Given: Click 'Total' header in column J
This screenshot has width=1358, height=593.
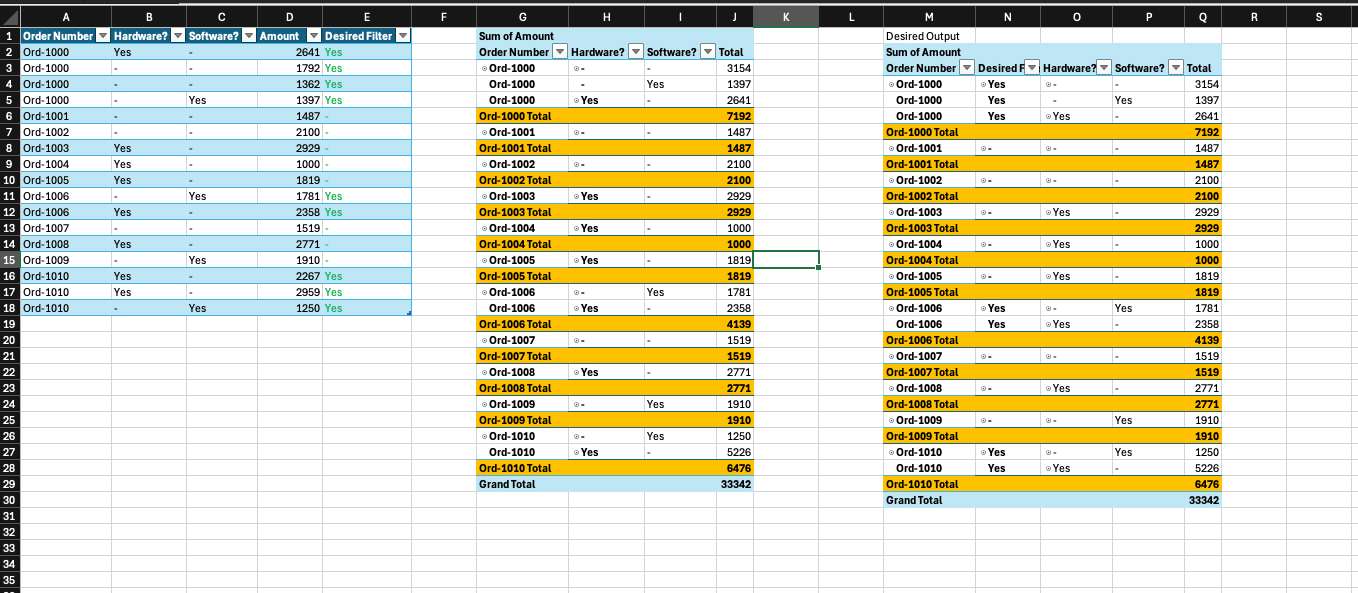Looking at the screenshot, I should click(x=732, y=52).
